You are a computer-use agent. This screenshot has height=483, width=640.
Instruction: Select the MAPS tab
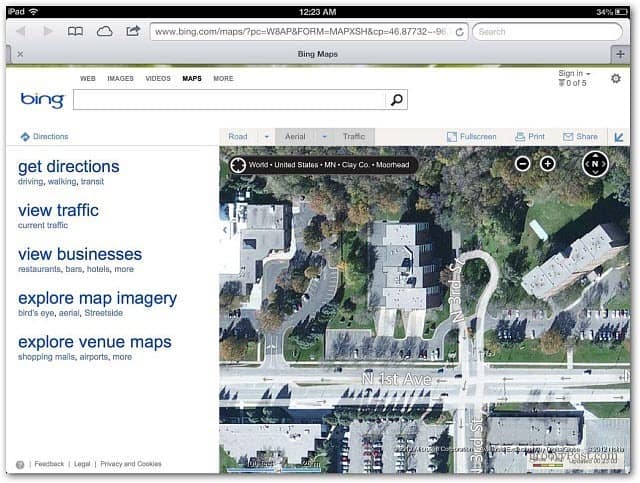192,78
